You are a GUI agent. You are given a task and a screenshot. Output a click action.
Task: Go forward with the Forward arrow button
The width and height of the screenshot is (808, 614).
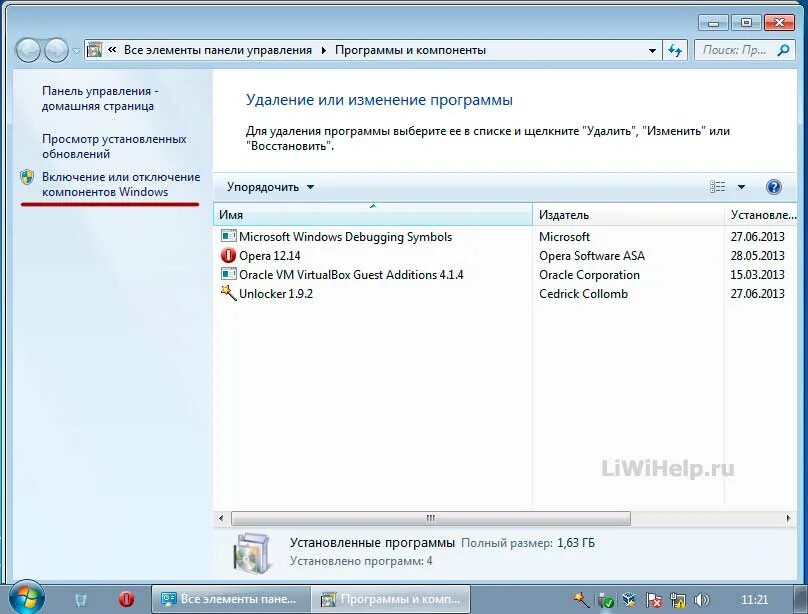pos(56,50)
